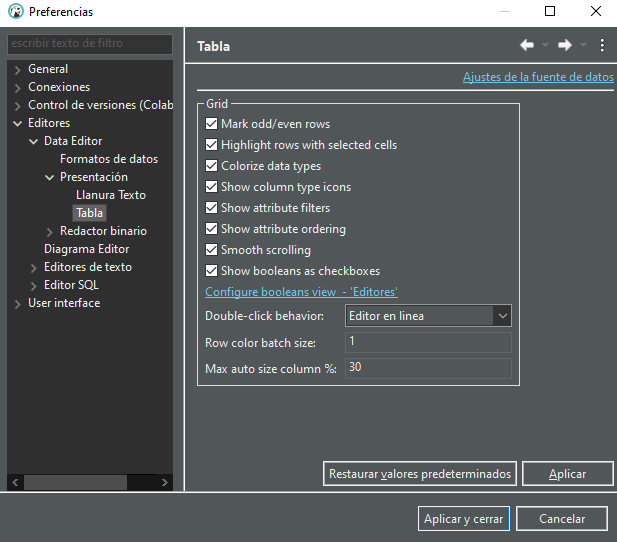The image size is (617, 542).
Task: Focus the filter text search field
Action: 90,43
